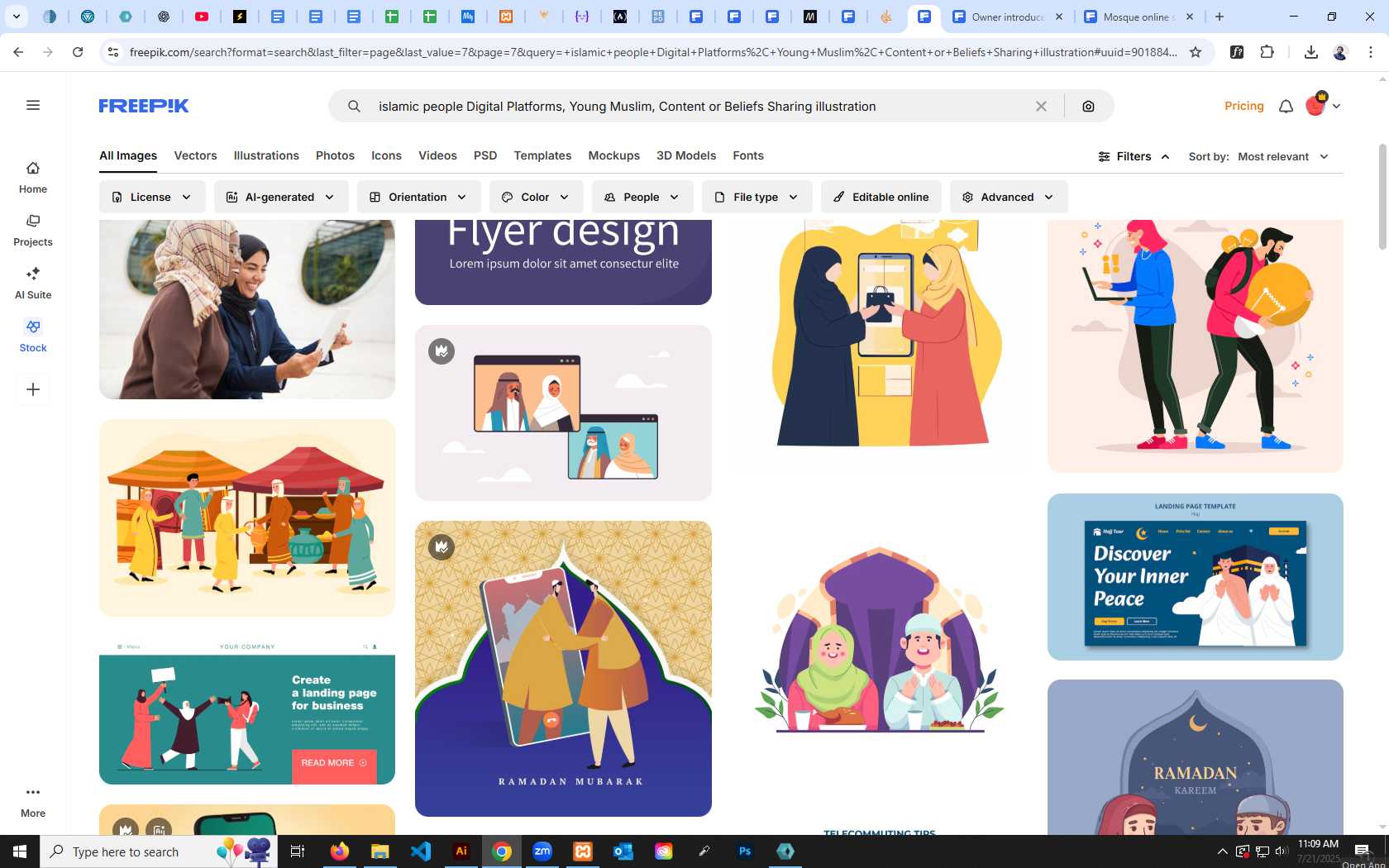Click premium crown badge on video call illustration
The height and width of the screenshot is (868, 1389).
click(x=442, y=351)
